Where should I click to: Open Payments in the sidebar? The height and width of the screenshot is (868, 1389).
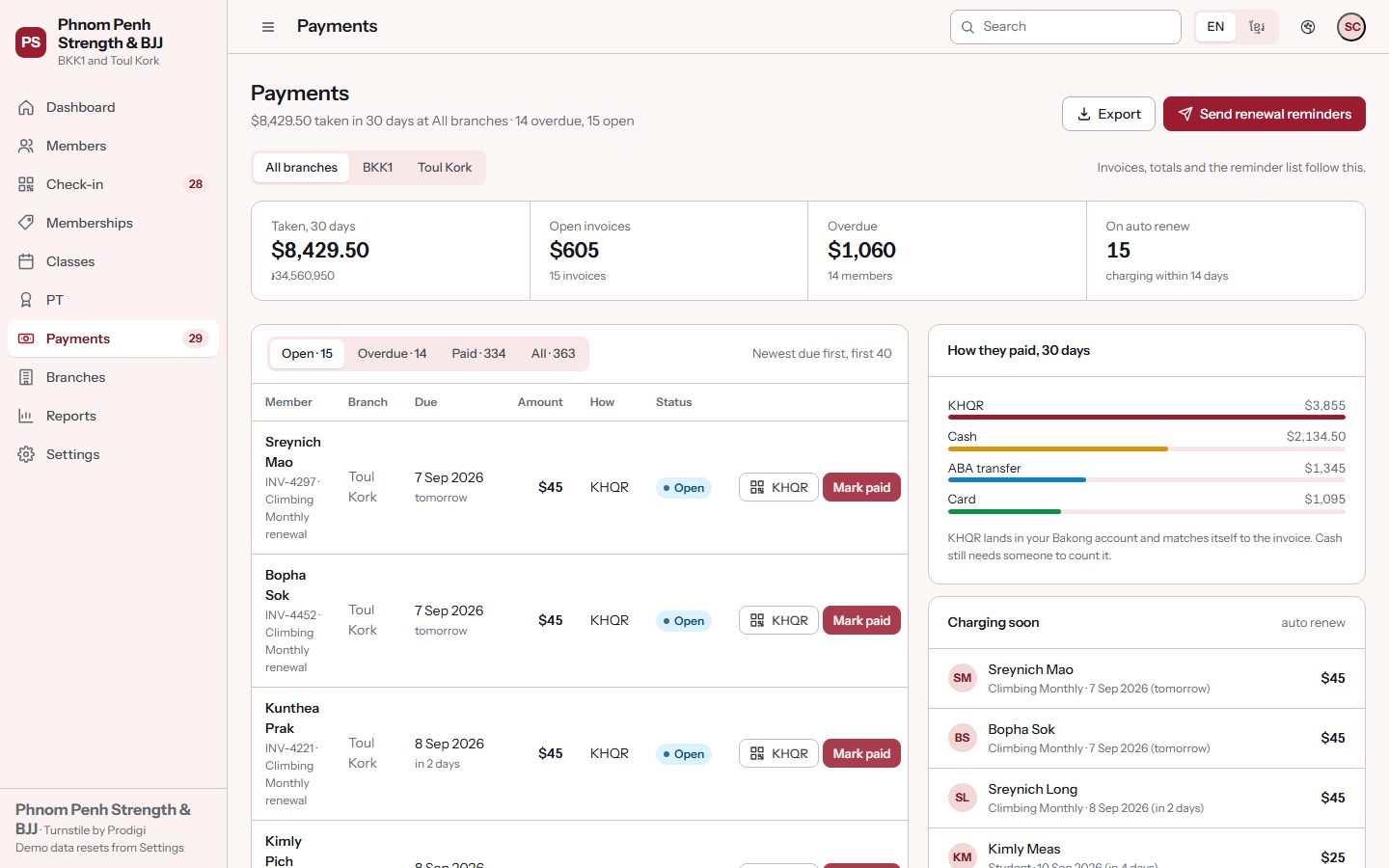tap(113, 339)
